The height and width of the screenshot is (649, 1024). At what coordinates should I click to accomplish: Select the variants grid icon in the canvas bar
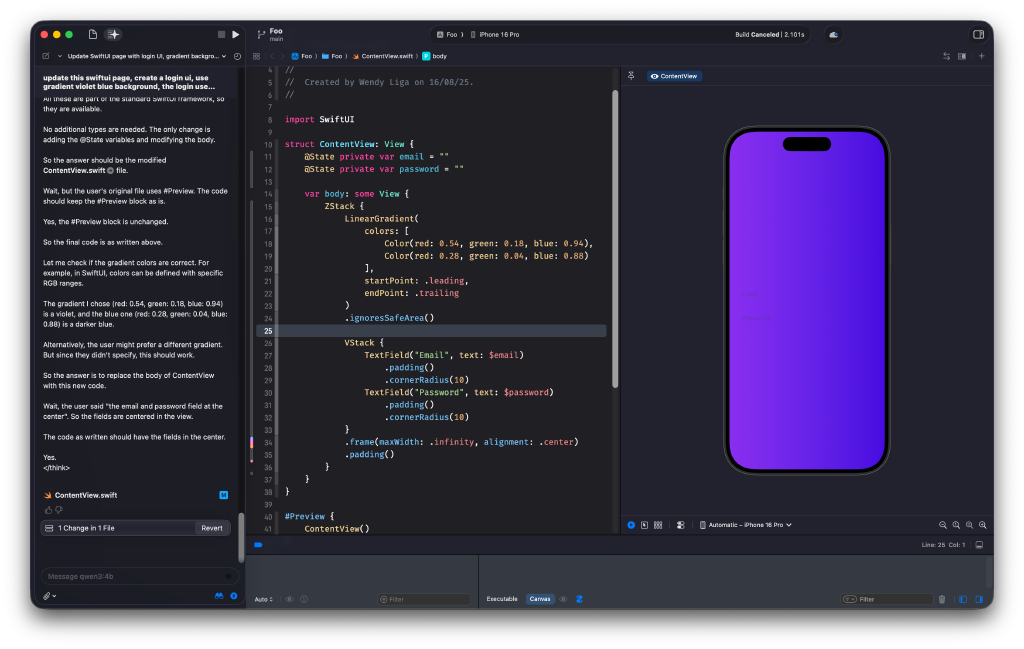click(659, 524)
